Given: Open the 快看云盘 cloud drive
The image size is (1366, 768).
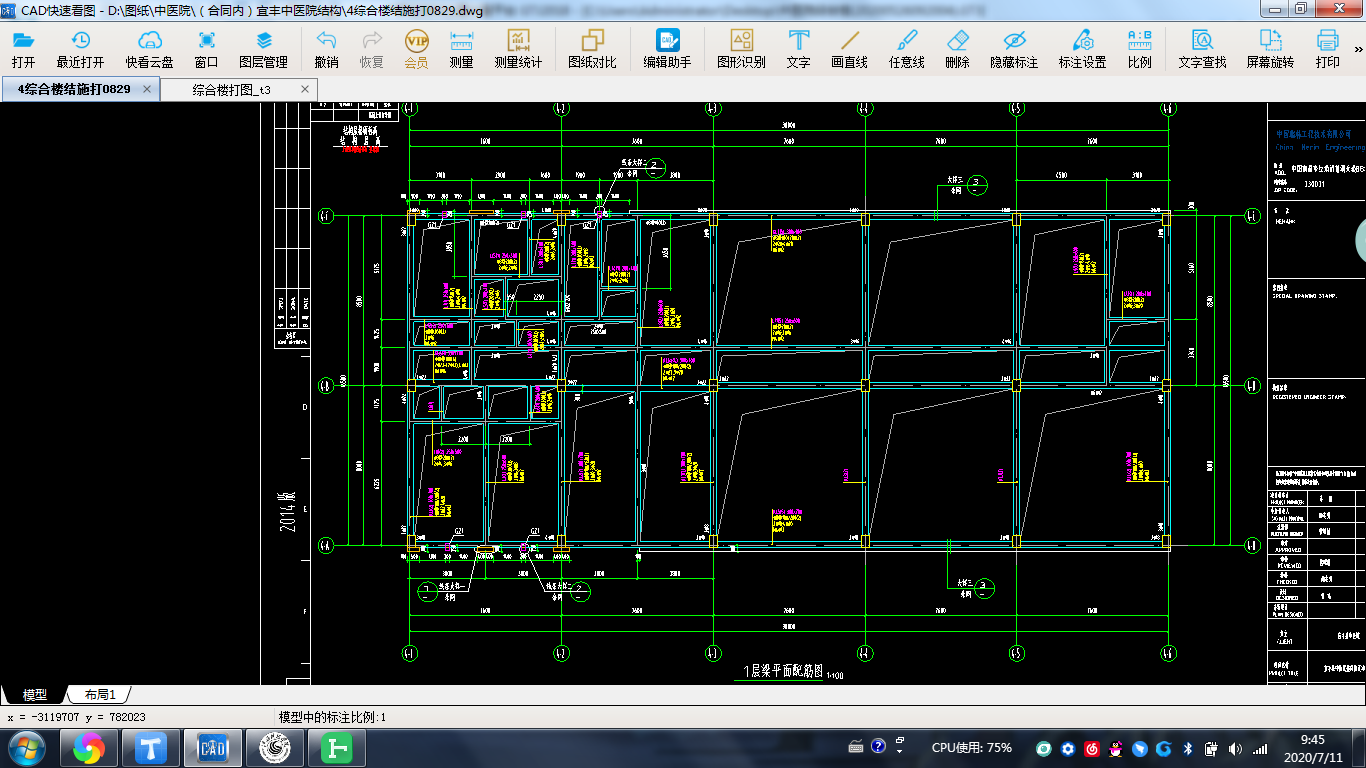Looking at the screenshot, I should coord(149,48).
